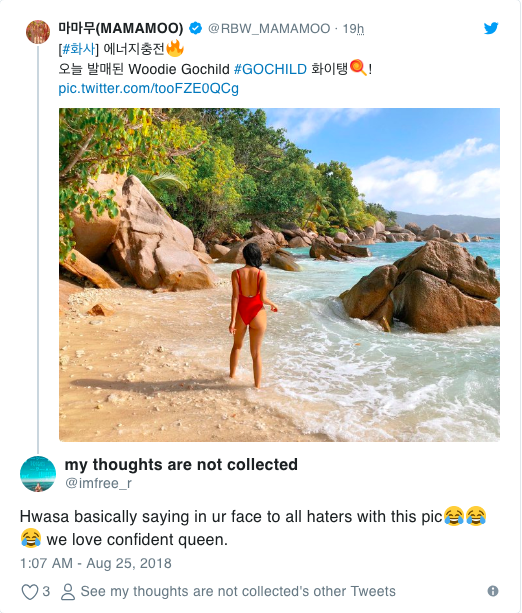Like the tweet with heart icon
The image size is (522, 613).
point(30,591)
